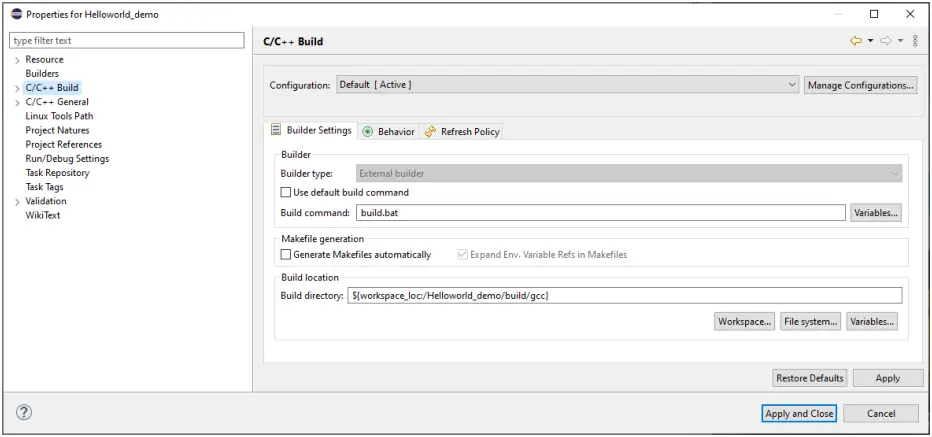Click the Restore Defaults button
Viewport: 932px width, 437px height.
click(x=810, y=378)
